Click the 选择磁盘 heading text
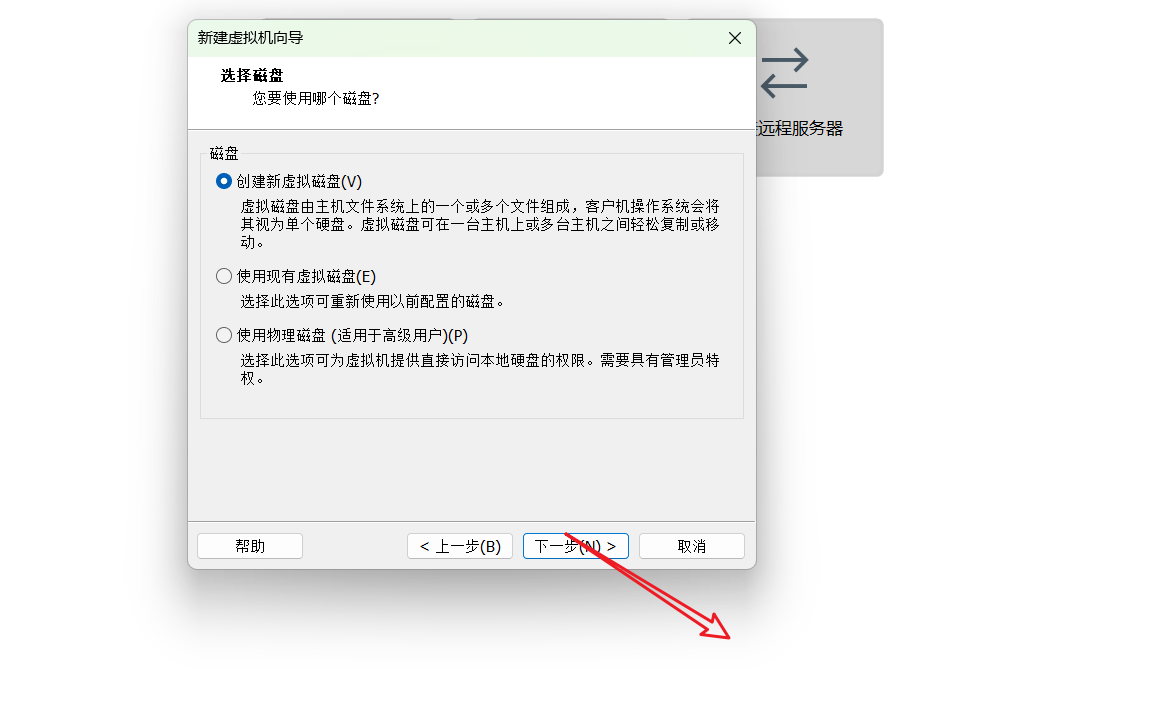The width and height of the screenshot is (1168, 724). click(x=252, y=75)
